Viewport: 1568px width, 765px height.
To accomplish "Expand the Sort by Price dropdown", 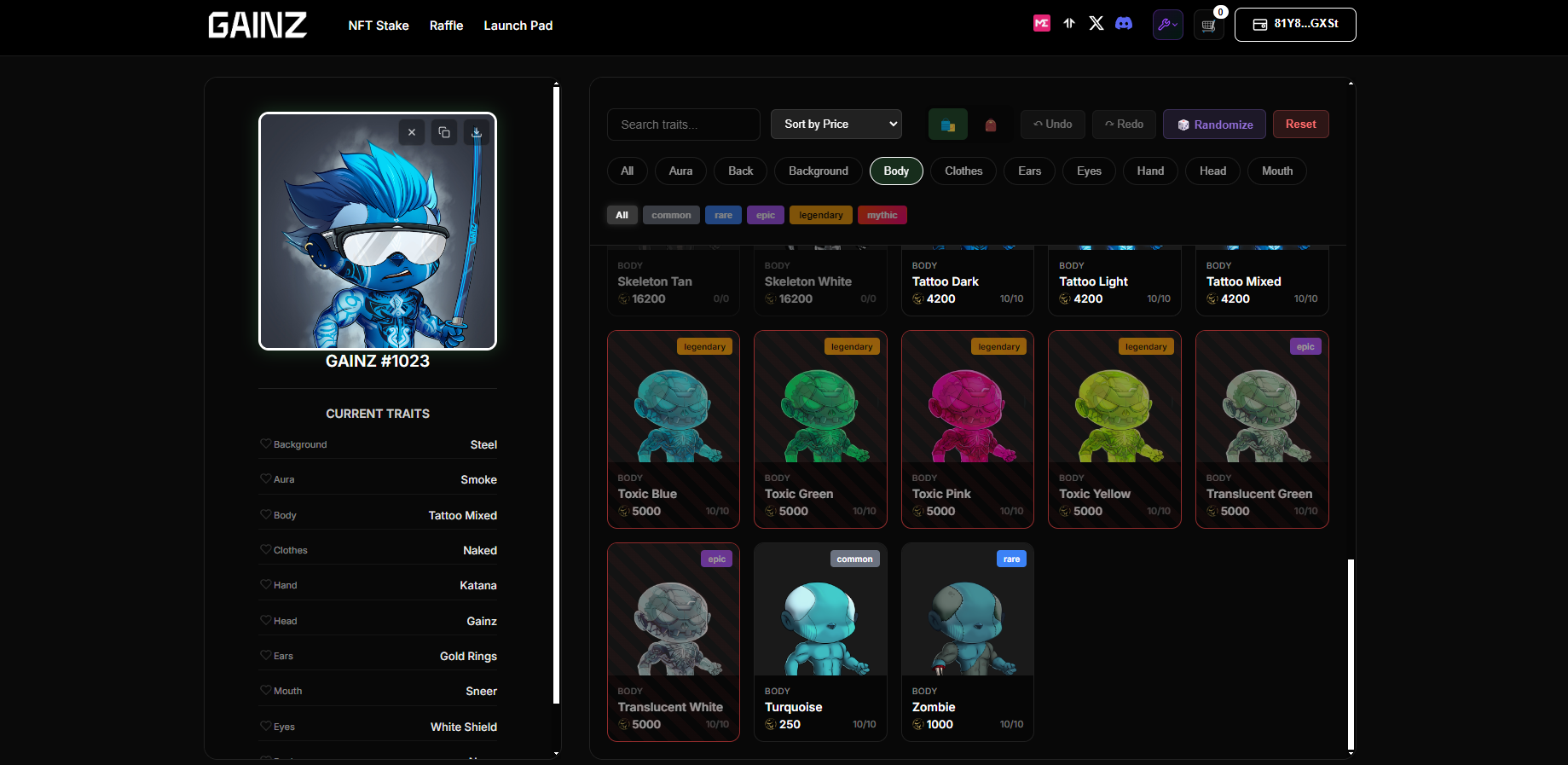I will [x=836, y=125].
